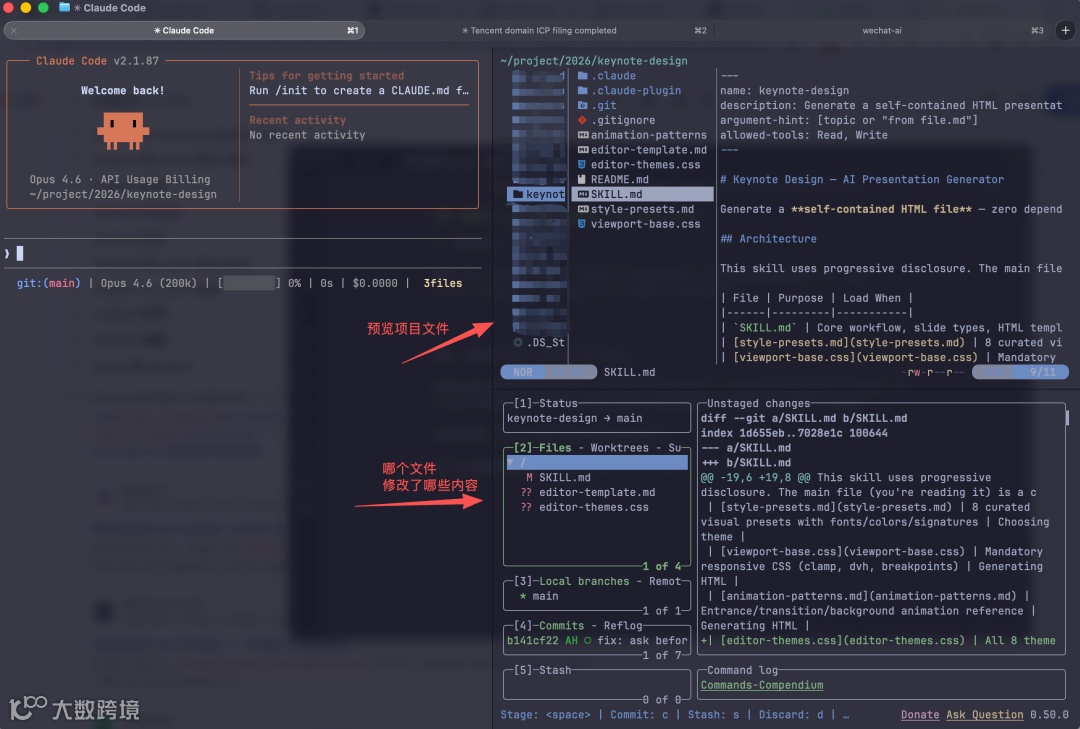1080x729 pixels.
Task: Select style-presets.md in the file browser
Action: pos(642,209)
